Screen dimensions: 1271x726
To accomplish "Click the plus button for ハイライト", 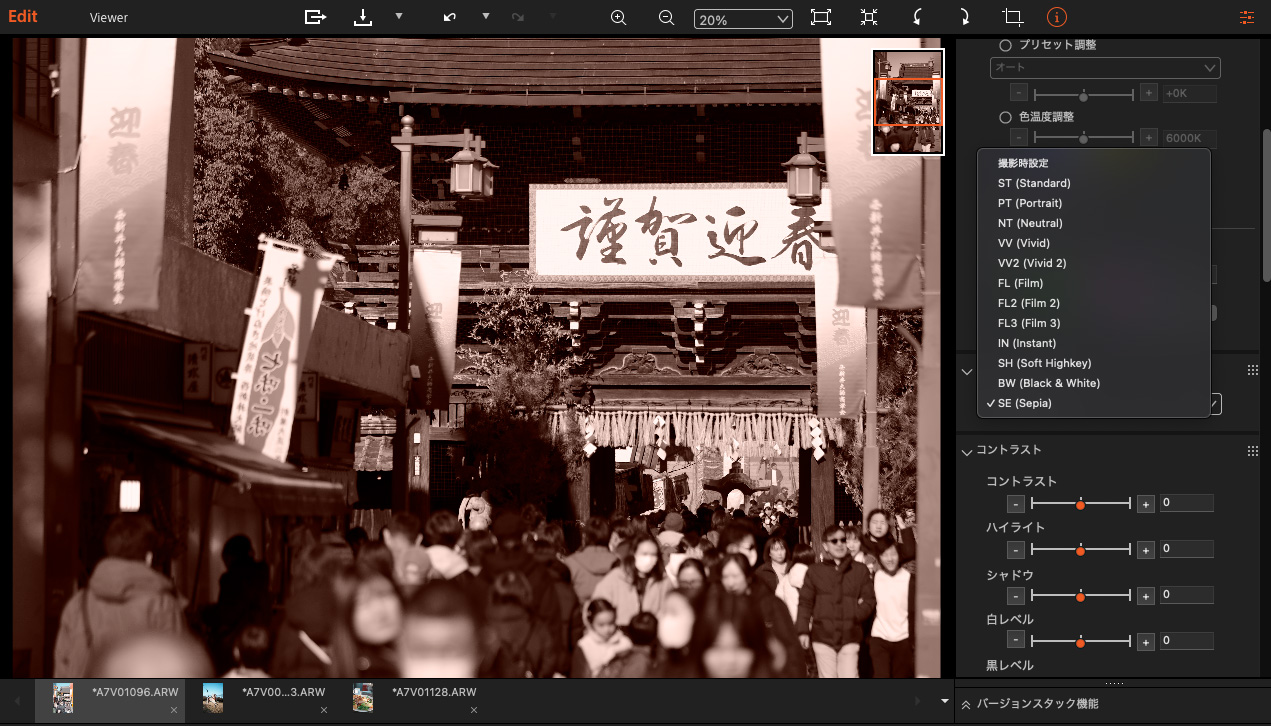I will pos(1146,550).
